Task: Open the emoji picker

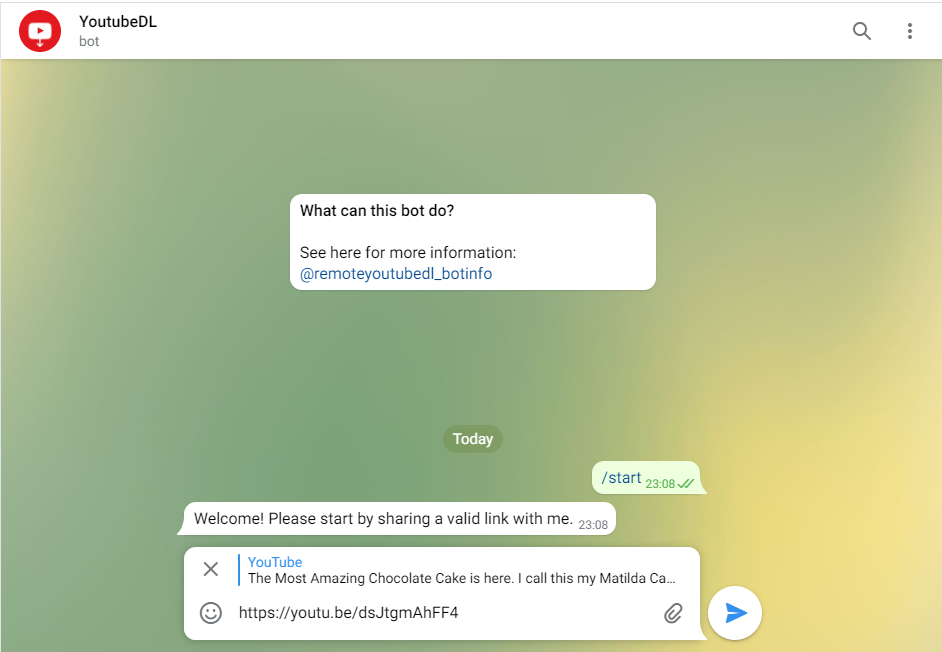Action: tap(211, 613)
